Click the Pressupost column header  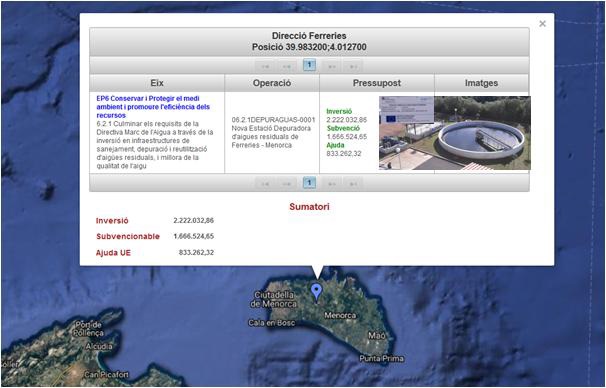[x=377, y=83]
